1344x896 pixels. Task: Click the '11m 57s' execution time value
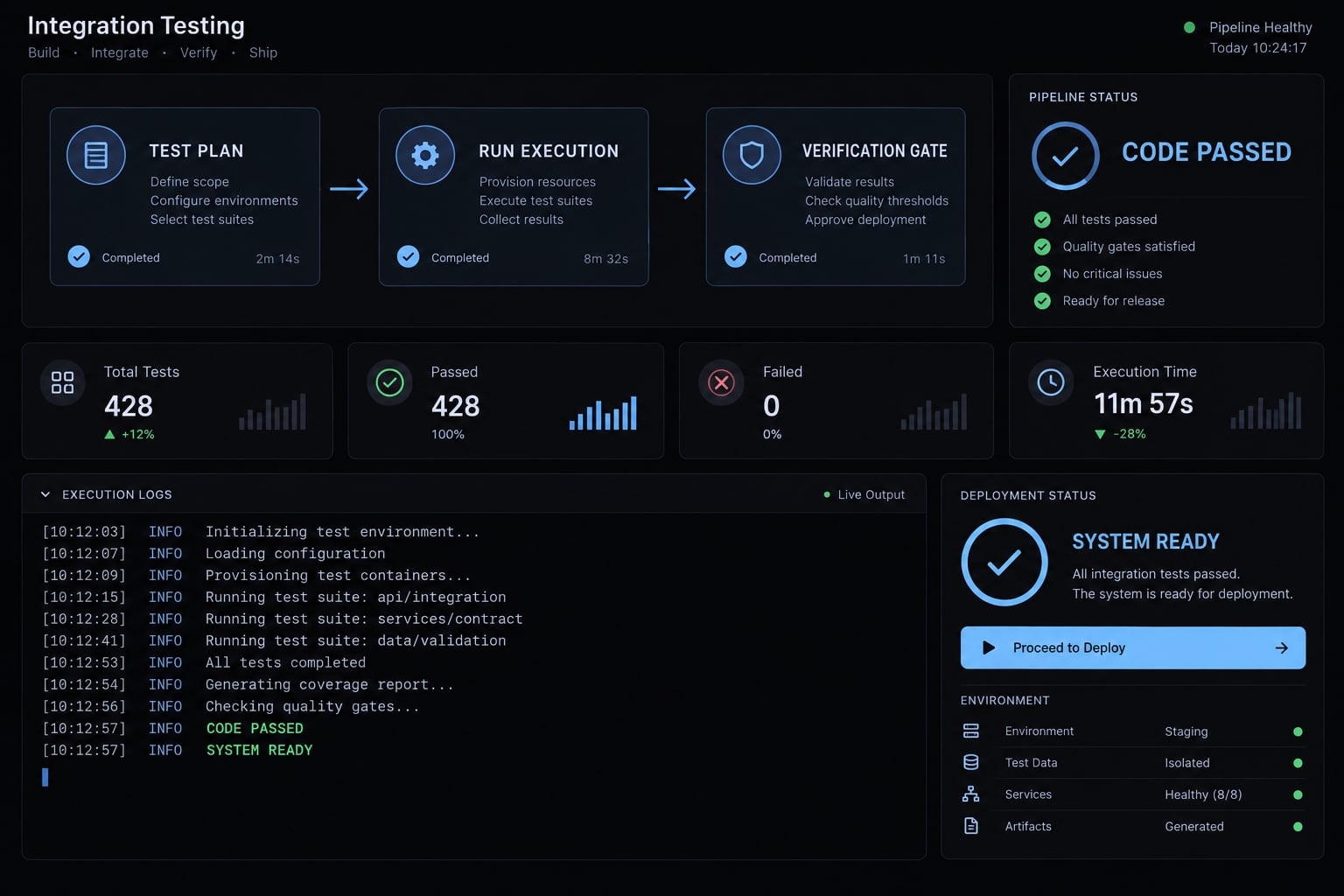[x=1144, y=403]
